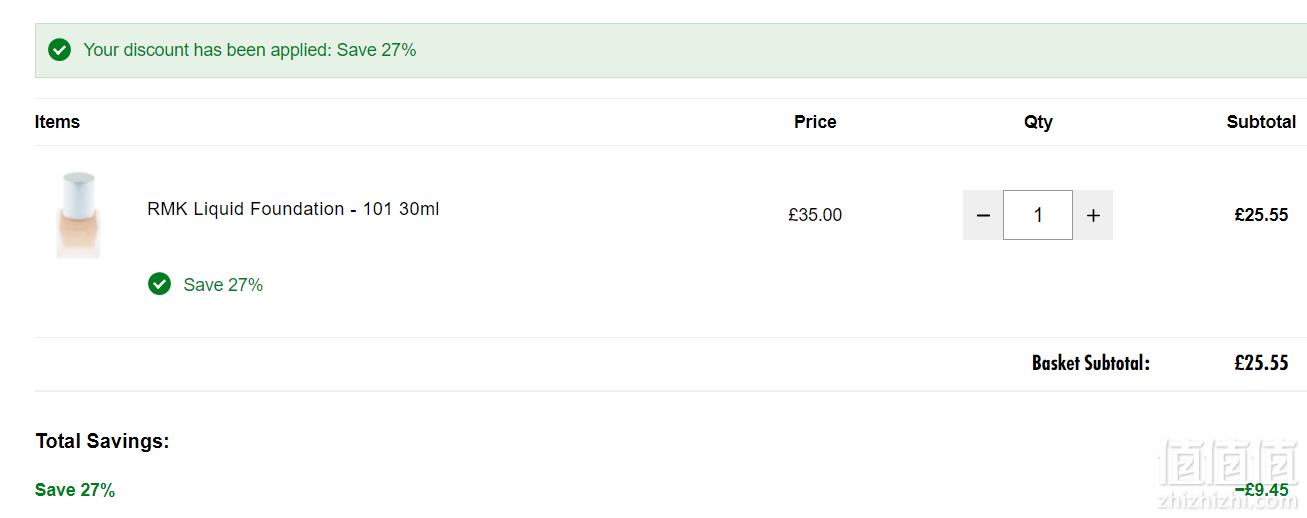Increase quantity with the plus button
Image resolution: width=1307 pixels, height=518 pixels.
tap(1093, 215)
